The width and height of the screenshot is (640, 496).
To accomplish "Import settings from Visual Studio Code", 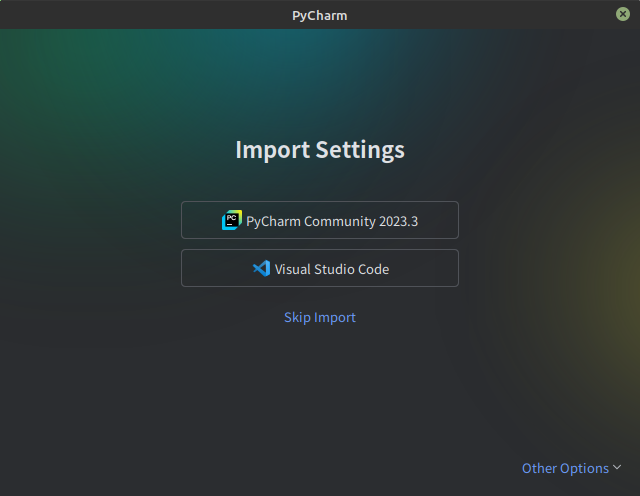I will (x=320, y=268).
